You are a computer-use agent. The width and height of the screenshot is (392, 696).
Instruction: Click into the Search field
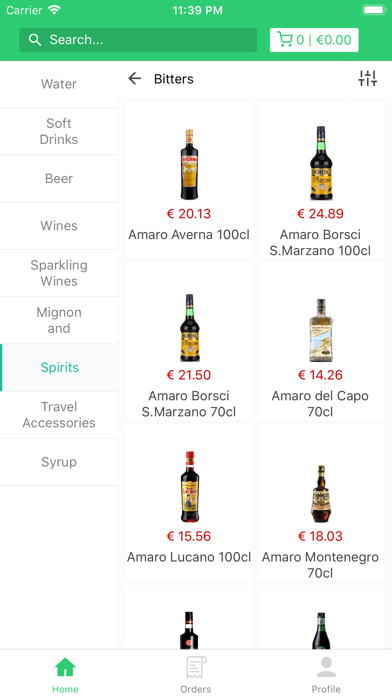138,40
